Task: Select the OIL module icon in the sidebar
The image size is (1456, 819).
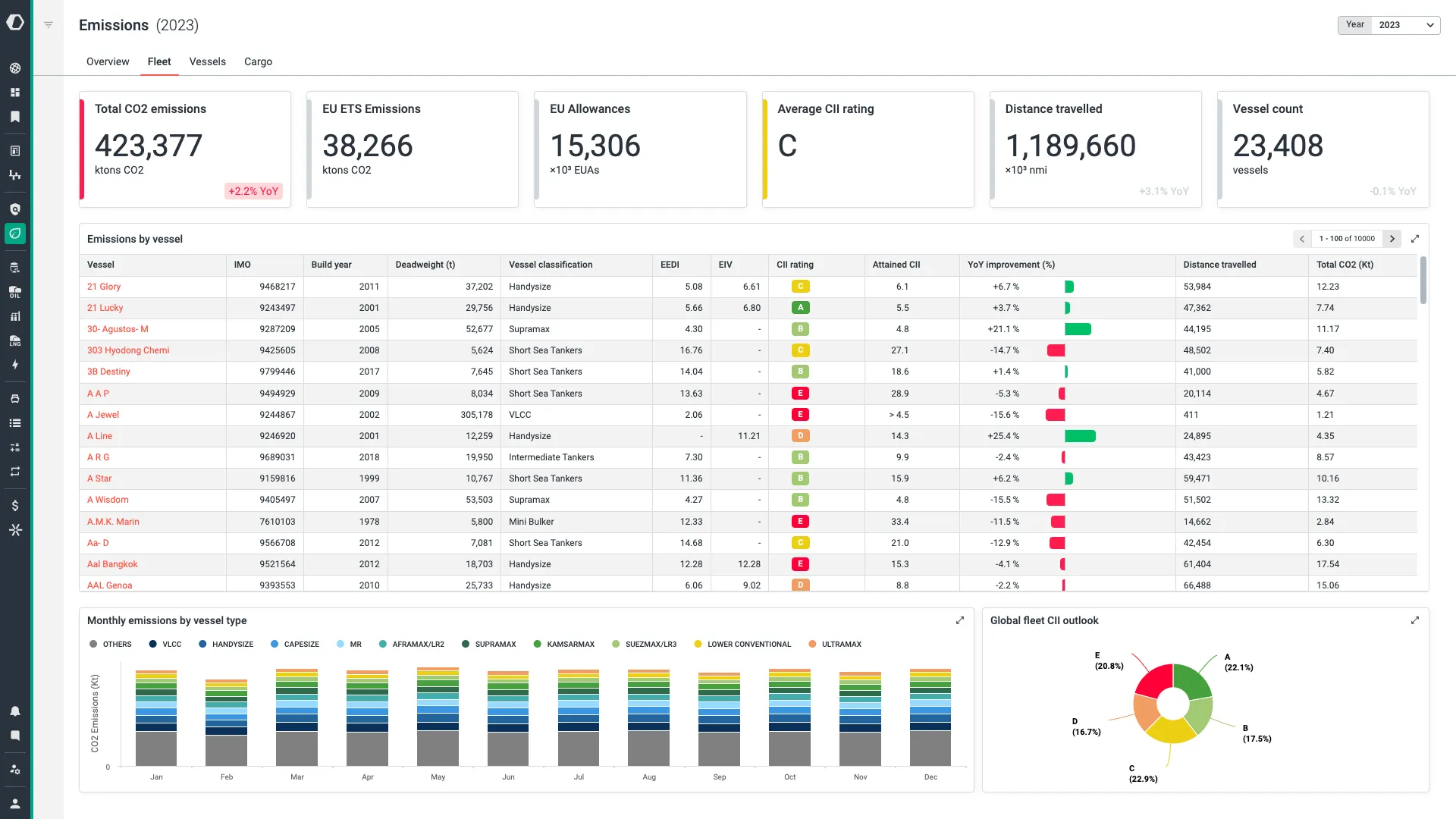Action: coord(15,292)
